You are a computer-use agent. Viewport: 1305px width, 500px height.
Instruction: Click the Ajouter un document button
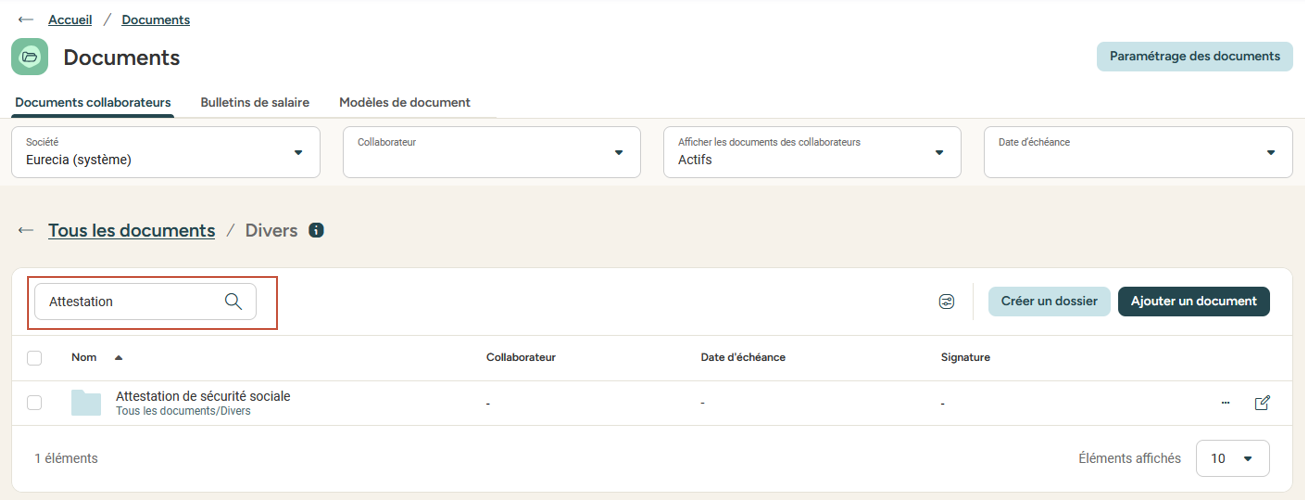[x=1193, y=301]
